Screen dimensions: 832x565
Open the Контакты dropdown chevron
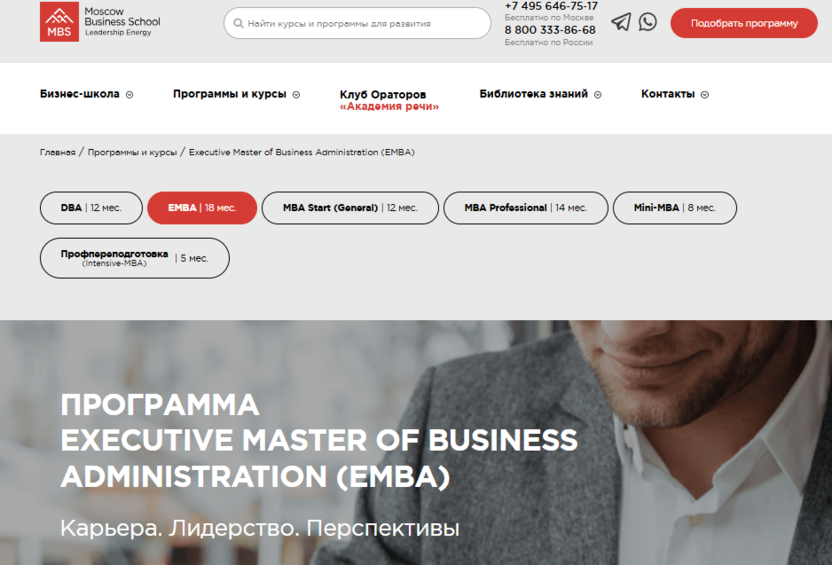pyautogui.click(x=705, y=94)
